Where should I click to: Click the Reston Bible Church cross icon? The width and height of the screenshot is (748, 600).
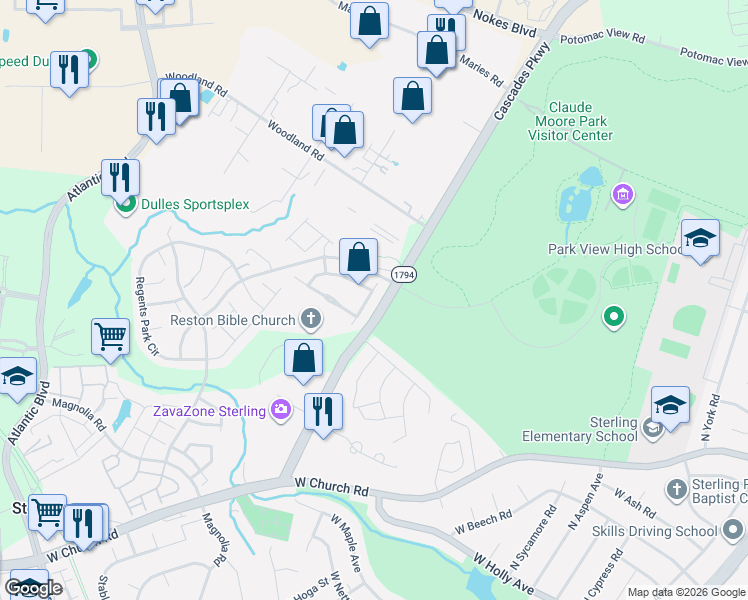click(x=311, y=319)
